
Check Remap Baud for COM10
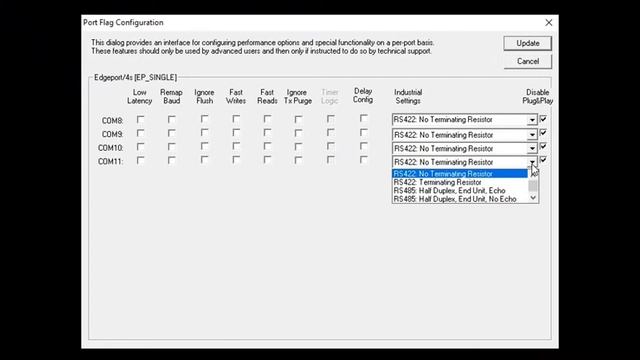171,147
